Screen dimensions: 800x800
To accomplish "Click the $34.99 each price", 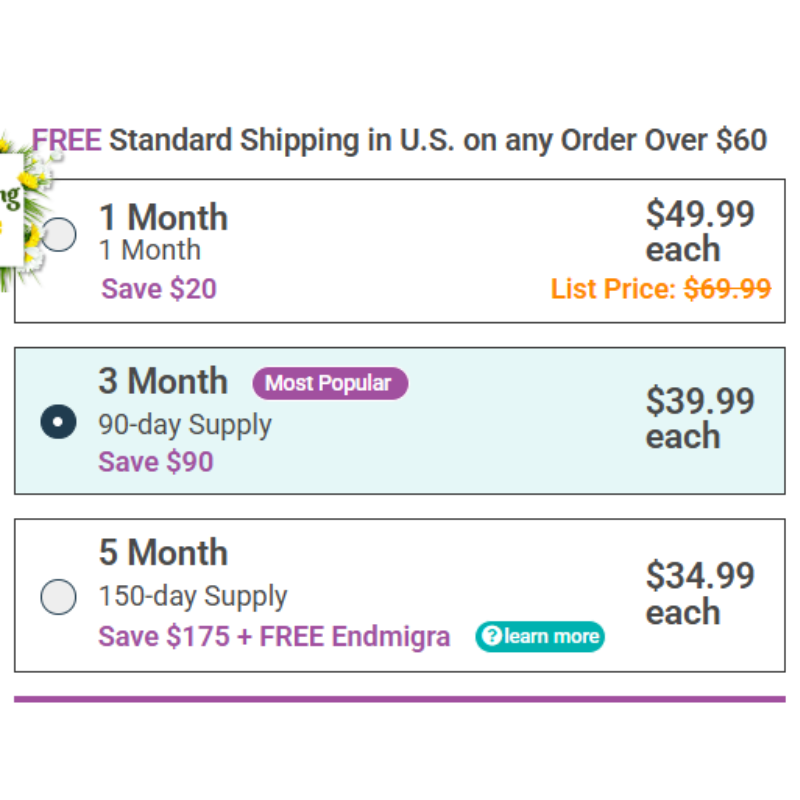I will point(700,593).
